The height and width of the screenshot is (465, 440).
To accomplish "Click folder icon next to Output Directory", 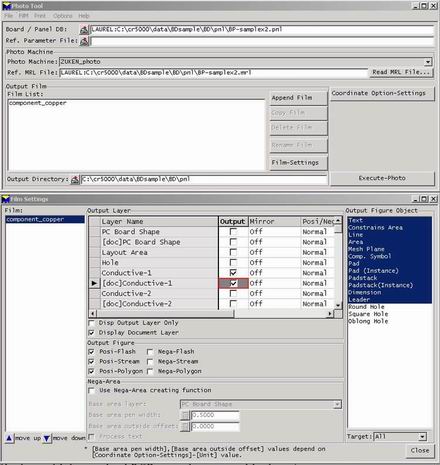I will [x=75, y=179].
